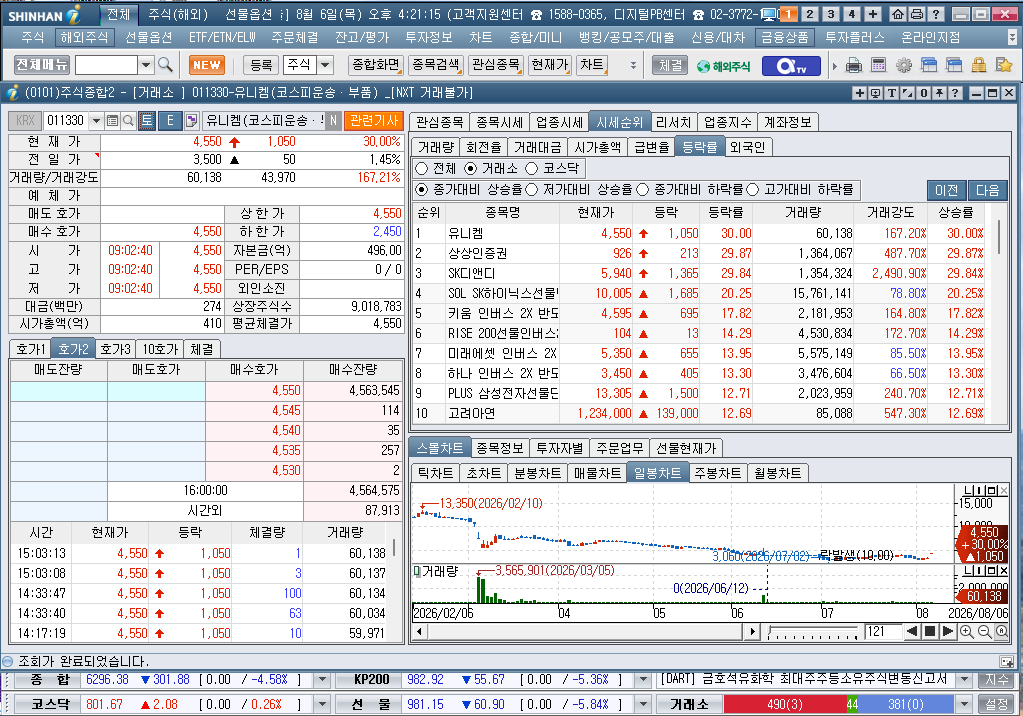Image resolution: width=1023 pixels, height=716 pixels.
Task: Click the printer icon in the top toolbar
Action: (x=853, y=65)
